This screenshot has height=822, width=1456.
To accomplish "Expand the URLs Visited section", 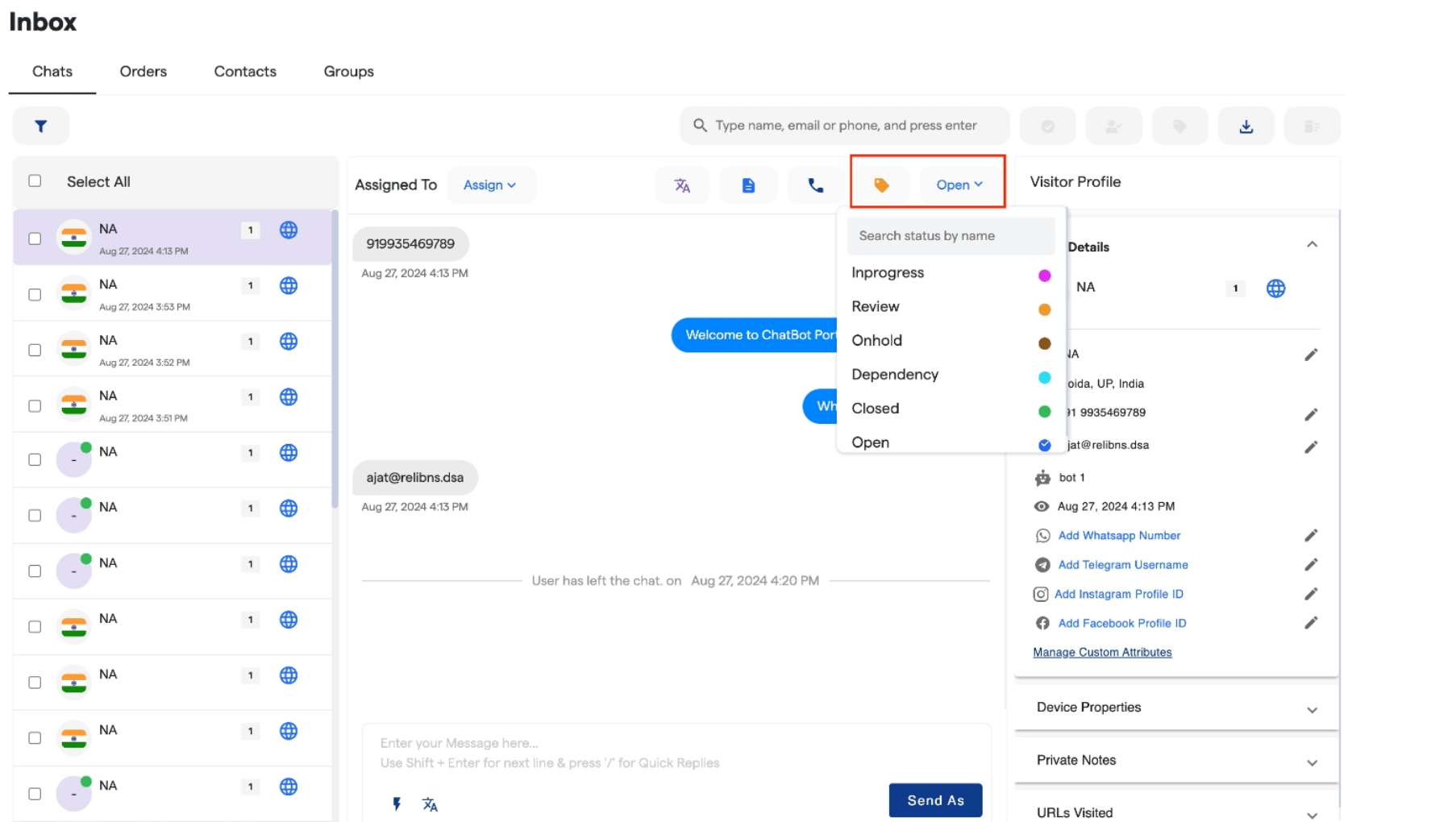I will (1176, 812).
